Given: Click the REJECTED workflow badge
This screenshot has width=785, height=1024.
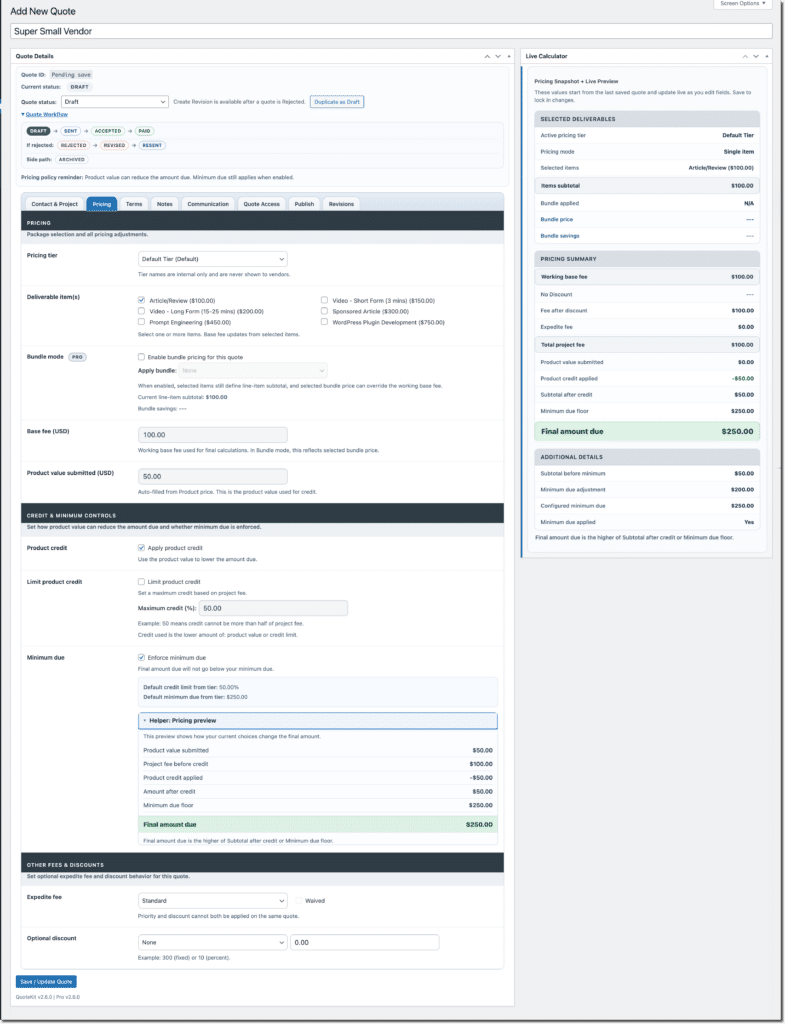Looking at the screenshot, I should [73, 146].
